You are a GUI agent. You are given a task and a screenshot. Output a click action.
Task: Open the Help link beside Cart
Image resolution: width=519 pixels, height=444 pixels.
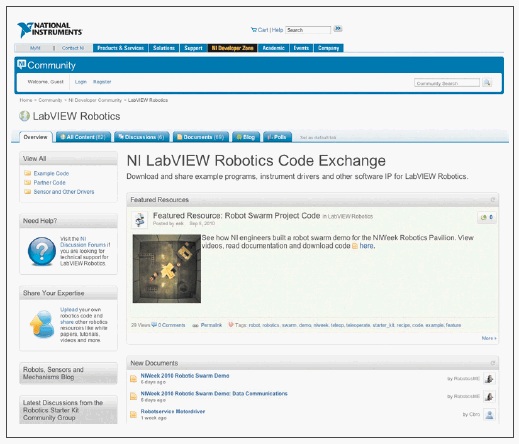277,30
